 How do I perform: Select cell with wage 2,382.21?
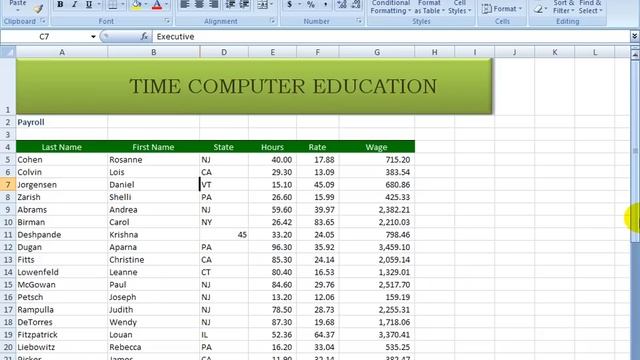click(x=377, y=210)
